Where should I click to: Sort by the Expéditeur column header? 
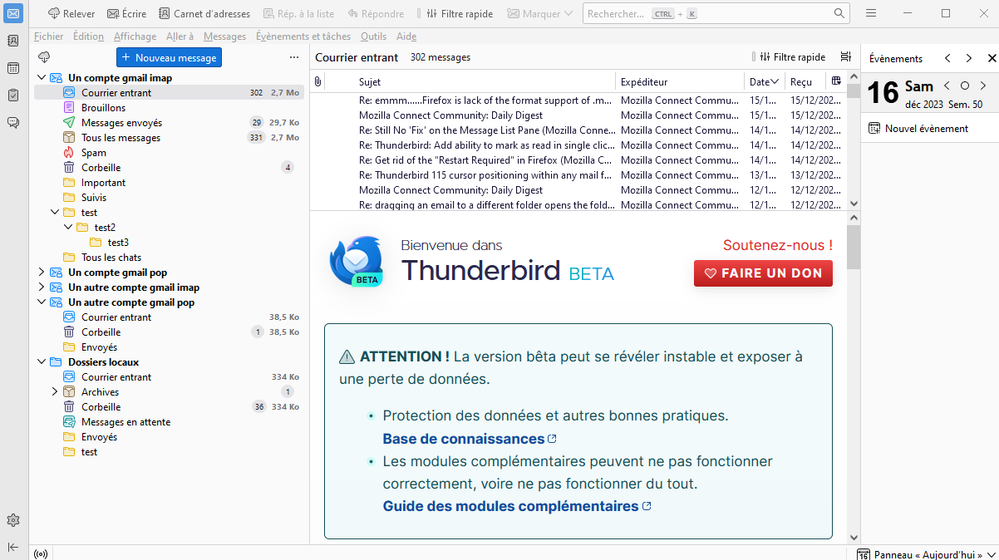[679, 82]
